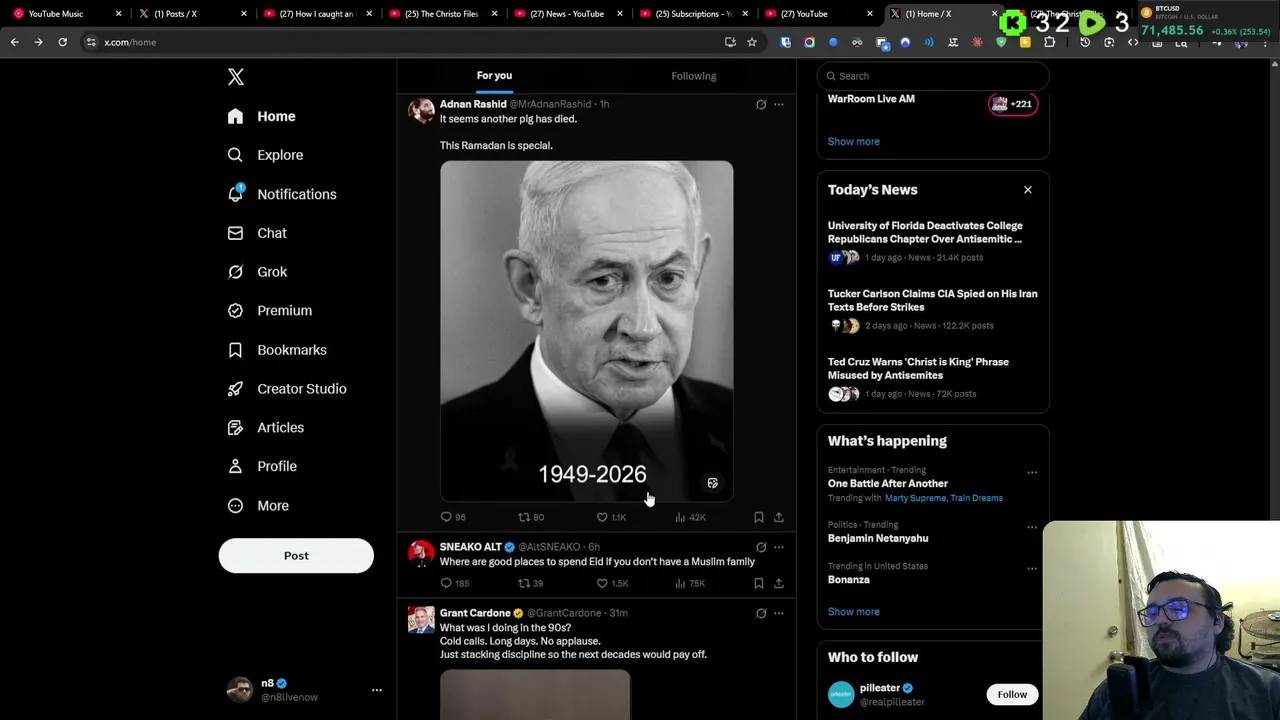Open account menu dots next to n8
The height and width of the screenshot is (720, 1280).
tap(377, 690)
